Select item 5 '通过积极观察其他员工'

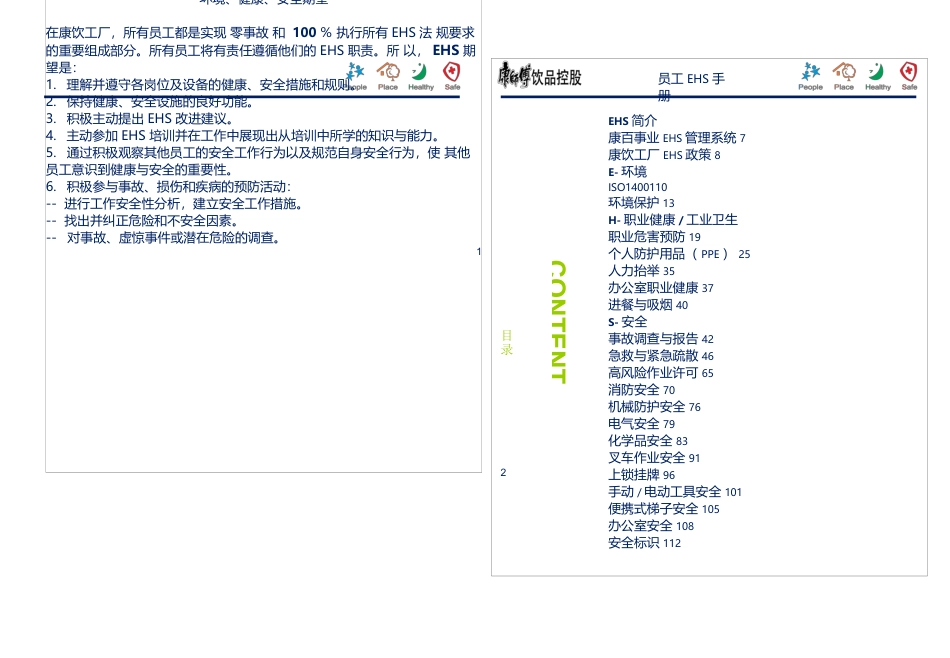click(x=258, y=161)
